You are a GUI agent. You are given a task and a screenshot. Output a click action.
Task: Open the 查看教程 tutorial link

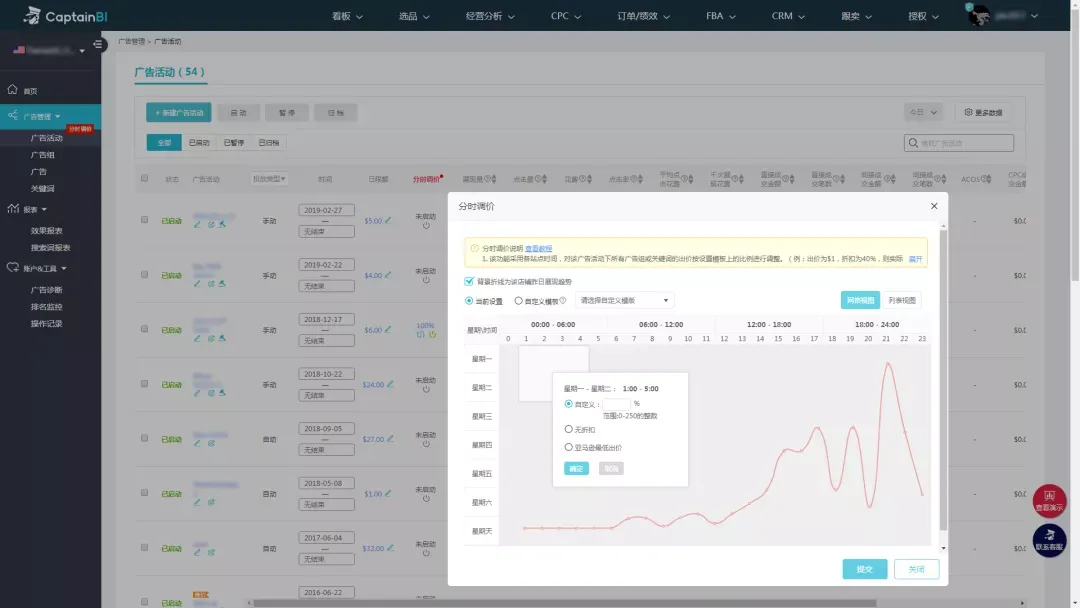(538, 249)
